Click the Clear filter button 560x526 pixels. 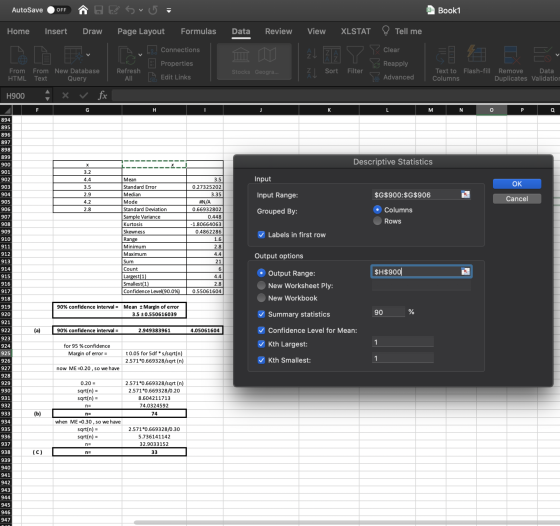(x=385, y=50)
